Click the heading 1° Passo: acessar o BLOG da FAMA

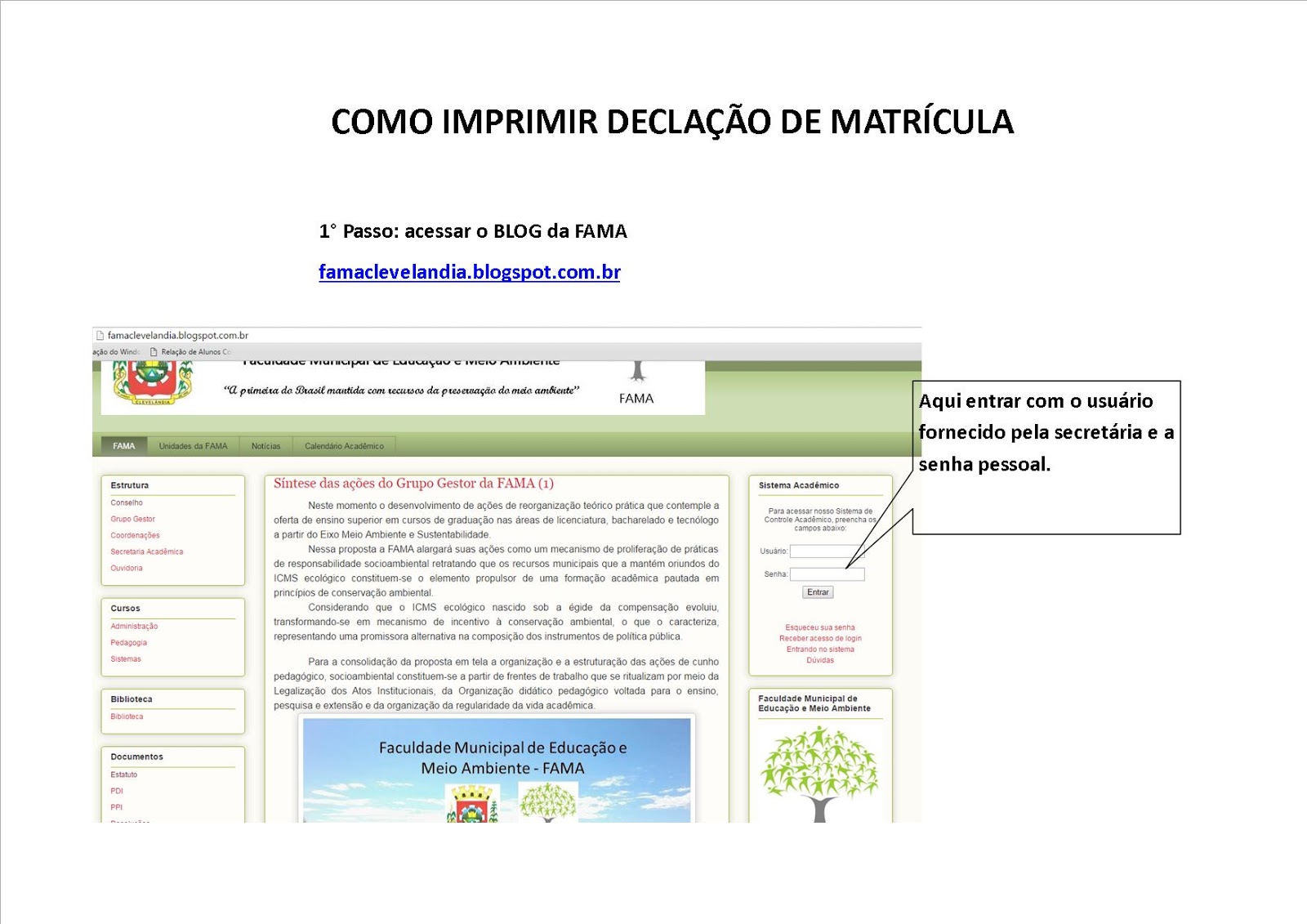473,231
